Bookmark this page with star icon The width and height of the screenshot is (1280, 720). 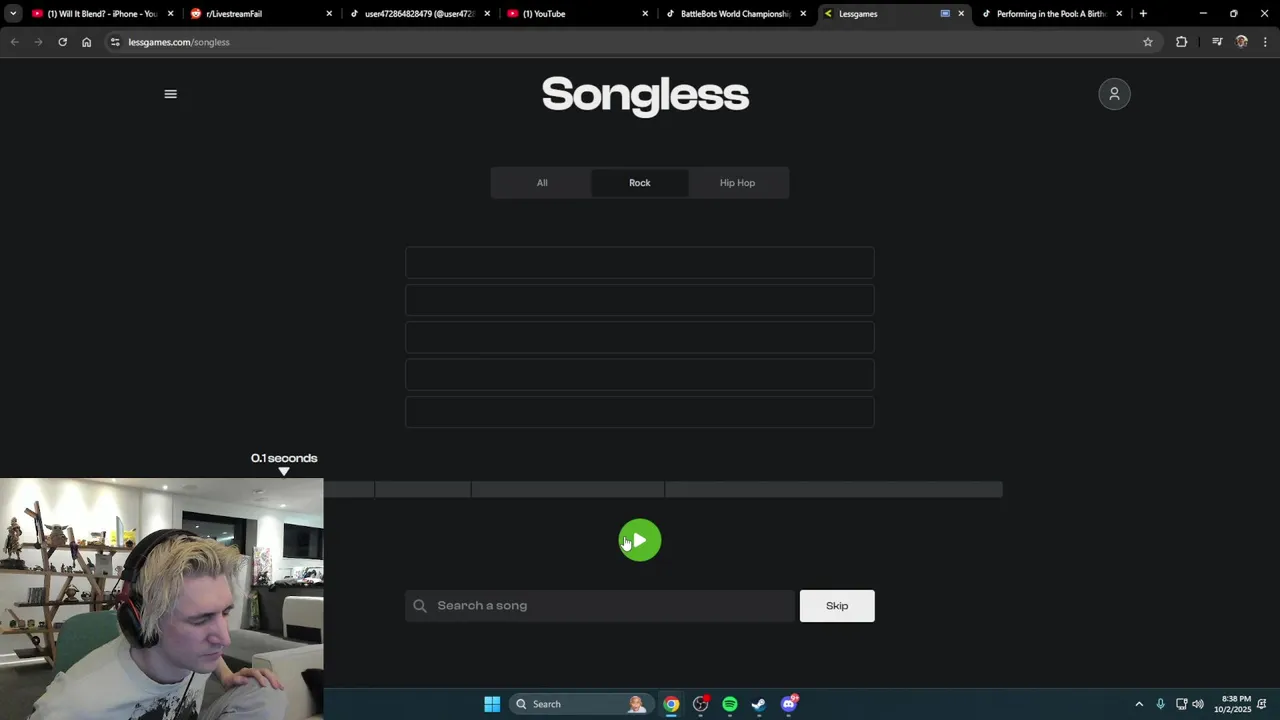[x=1148, y=42]
